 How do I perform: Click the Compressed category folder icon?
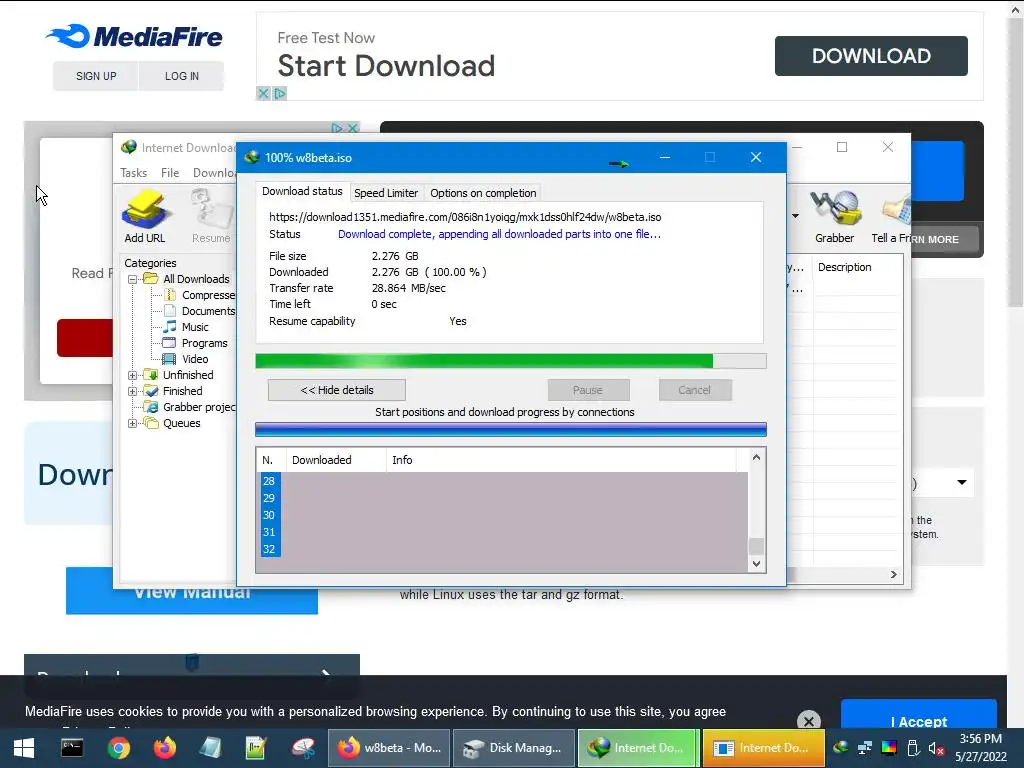pos(170,295)
